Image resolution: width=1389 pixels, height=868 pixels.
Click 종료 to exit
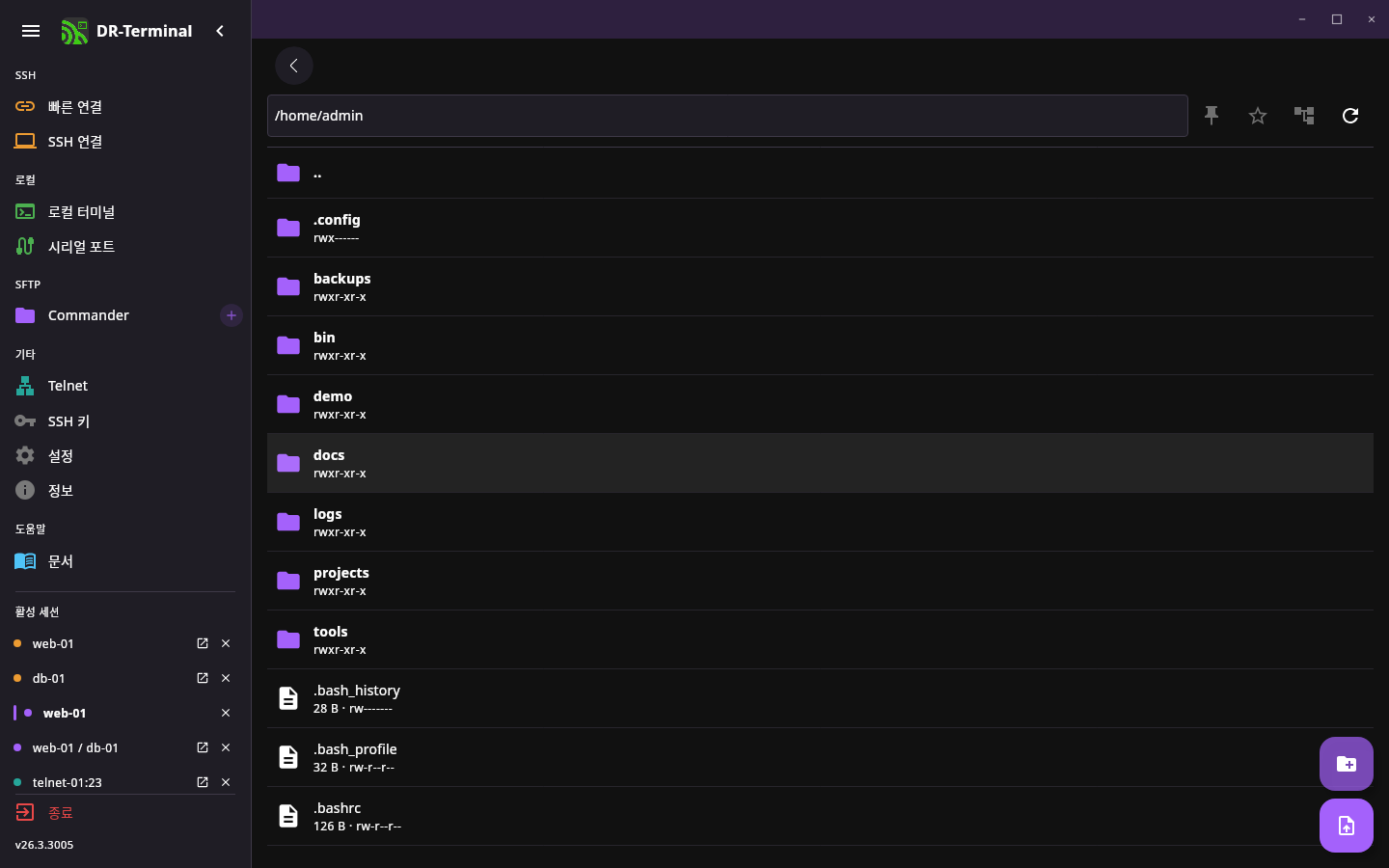125,813
